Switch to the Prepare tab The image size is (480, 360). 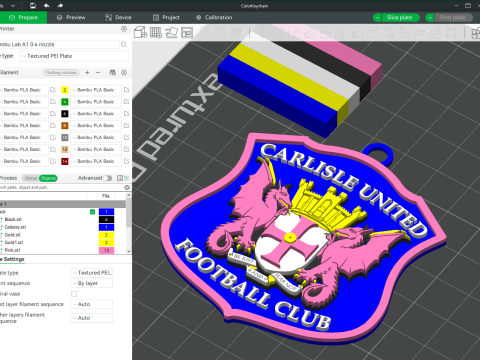(x=23, y=17)
